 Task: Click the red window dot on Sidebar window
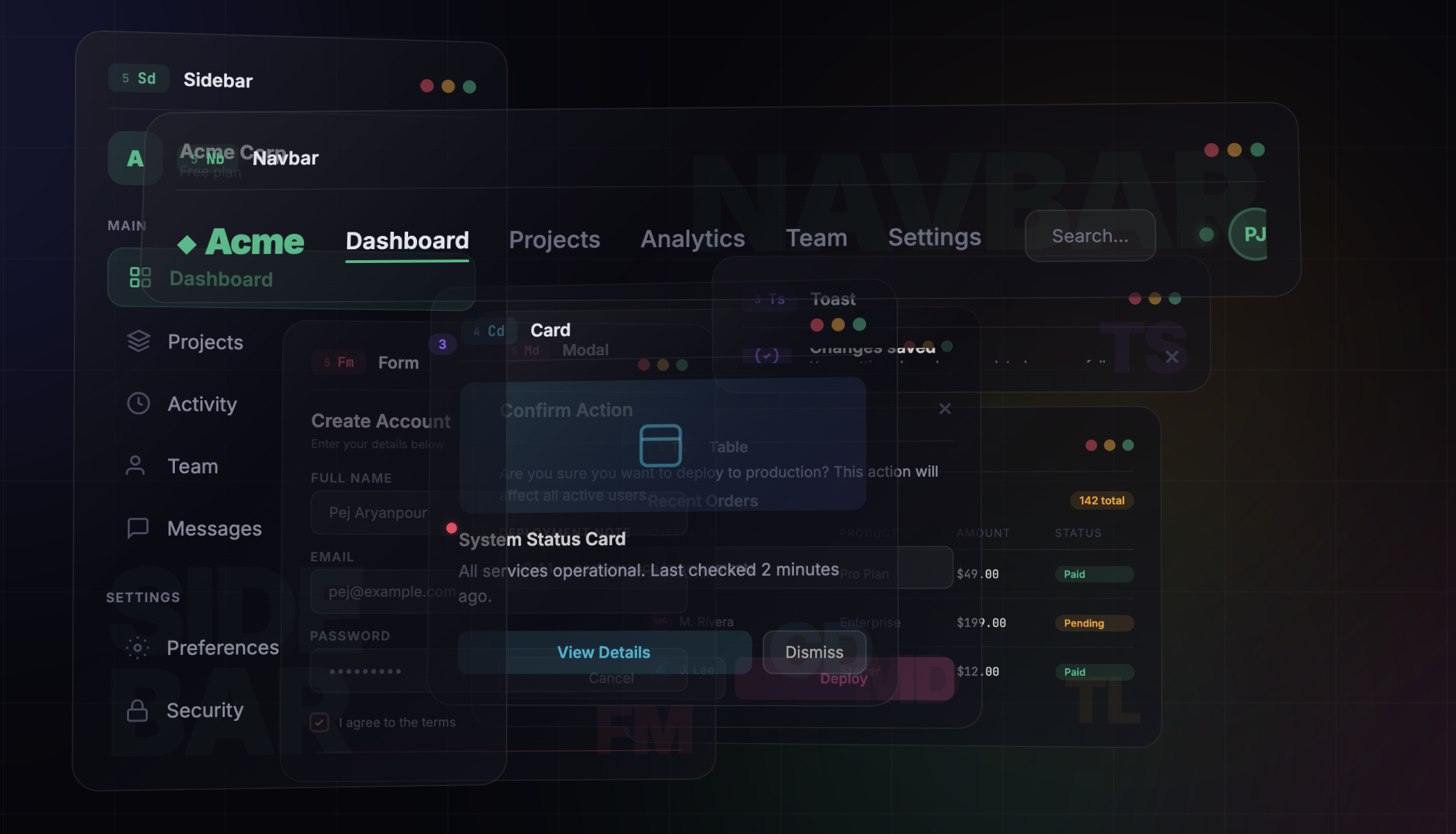[427, 85]
